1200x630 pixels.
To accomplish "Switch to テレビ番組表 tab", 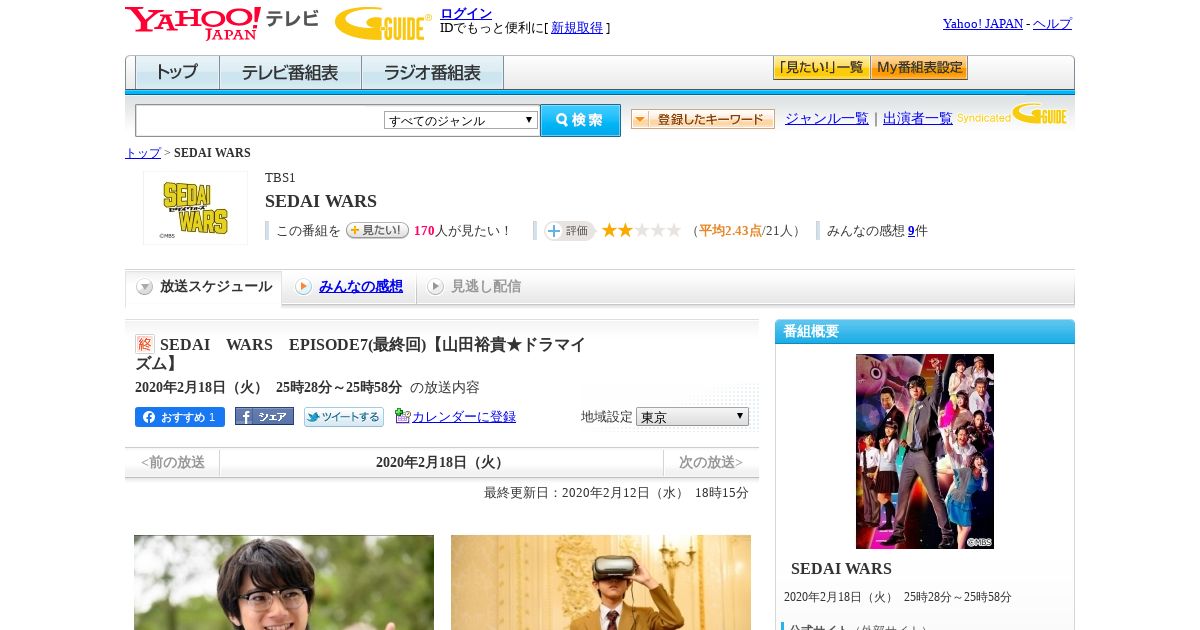I will [291, 73].
